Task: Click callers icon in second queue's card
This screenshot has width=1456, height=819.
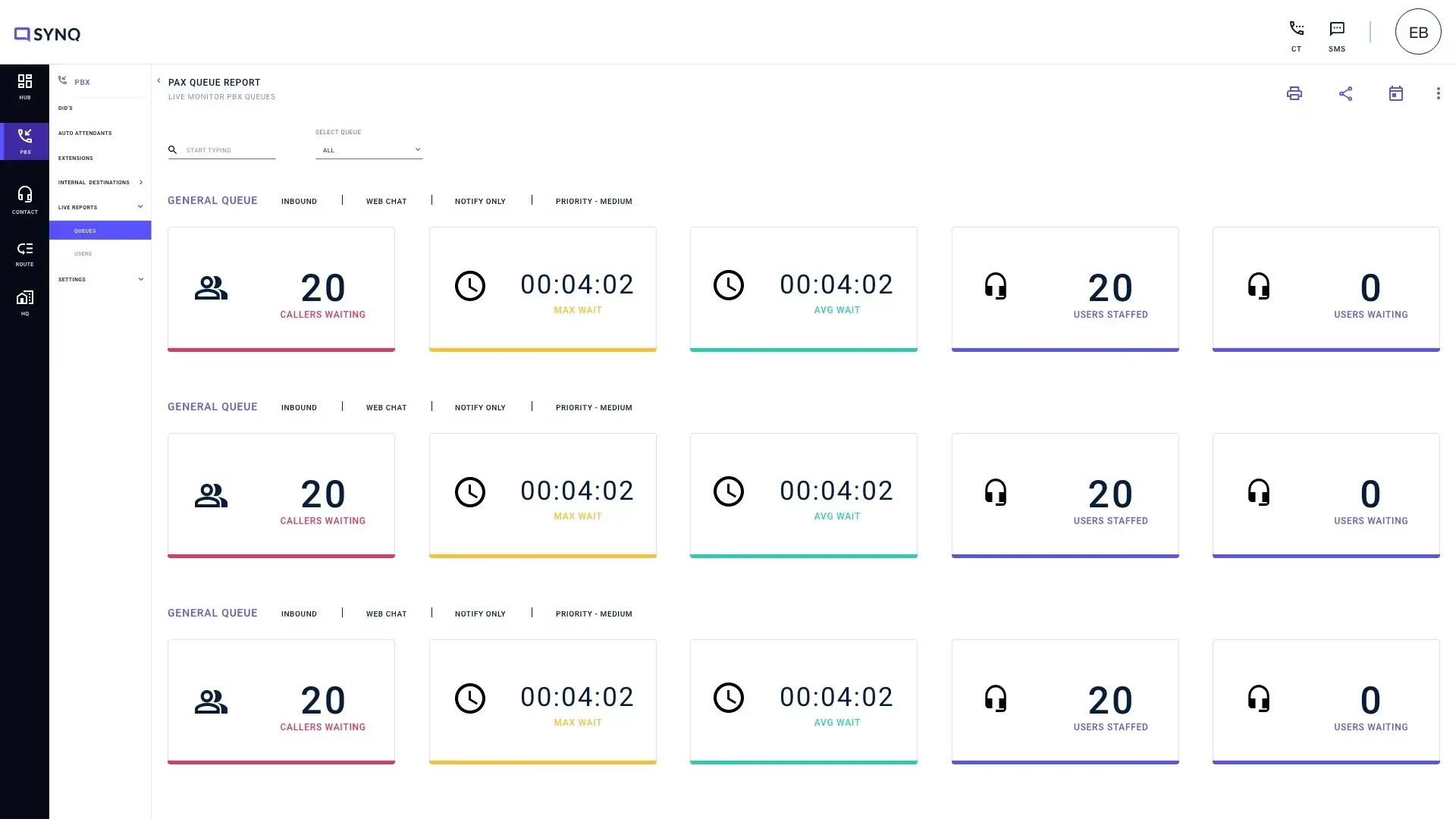Action: [x=211, y=494]
